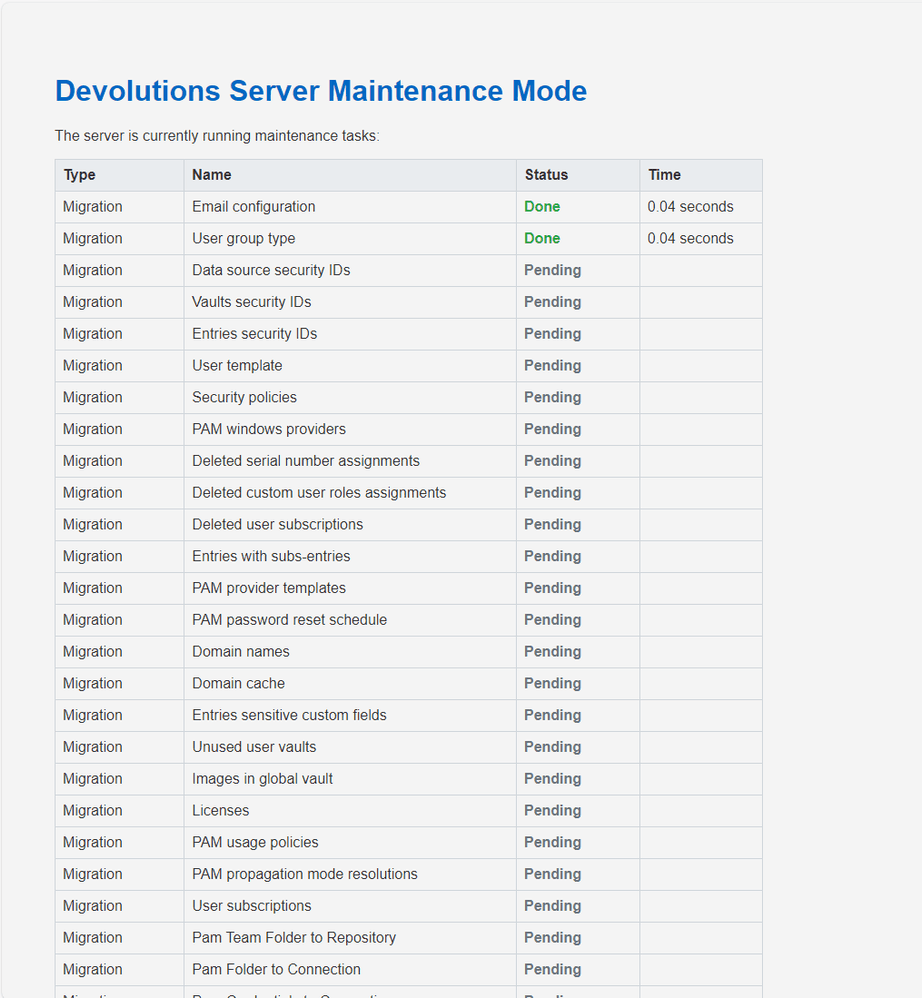
Task: Select the "The server is currently running maintenance tasks" text
Action: point(217,136)
